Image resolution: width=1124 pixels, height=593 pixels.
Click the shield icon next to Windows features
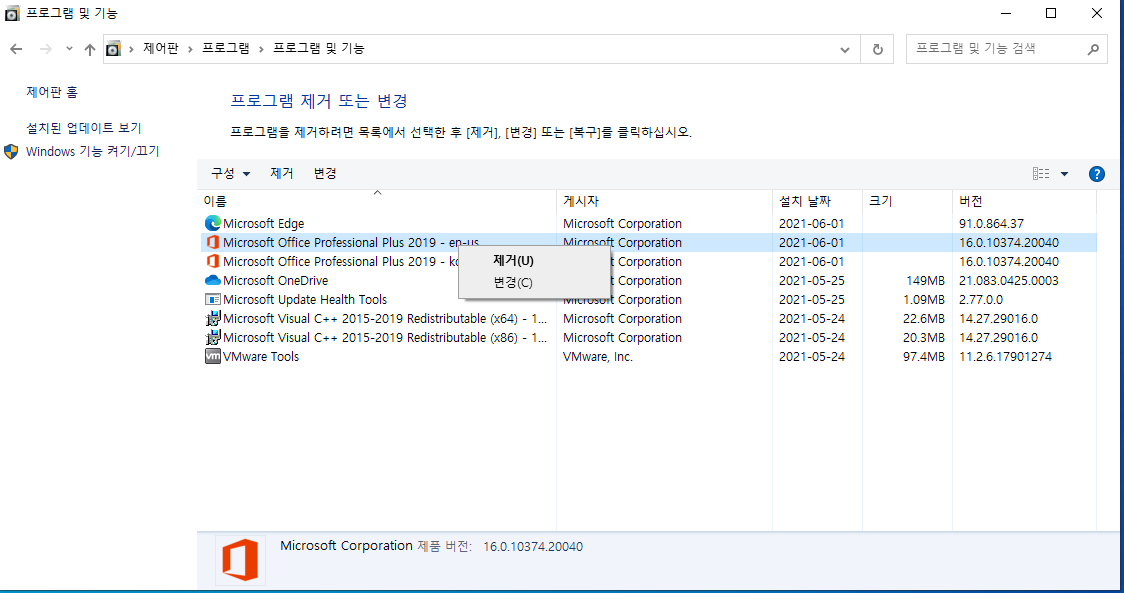point(11,152)
